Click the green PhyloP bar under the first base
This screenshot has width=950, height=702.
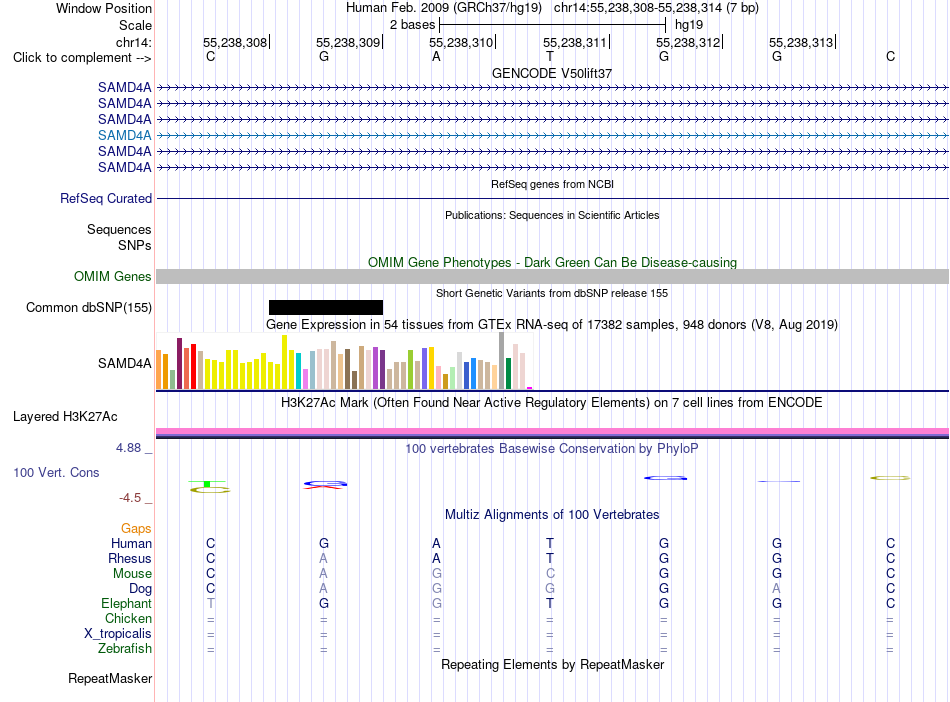pos(207,484)
